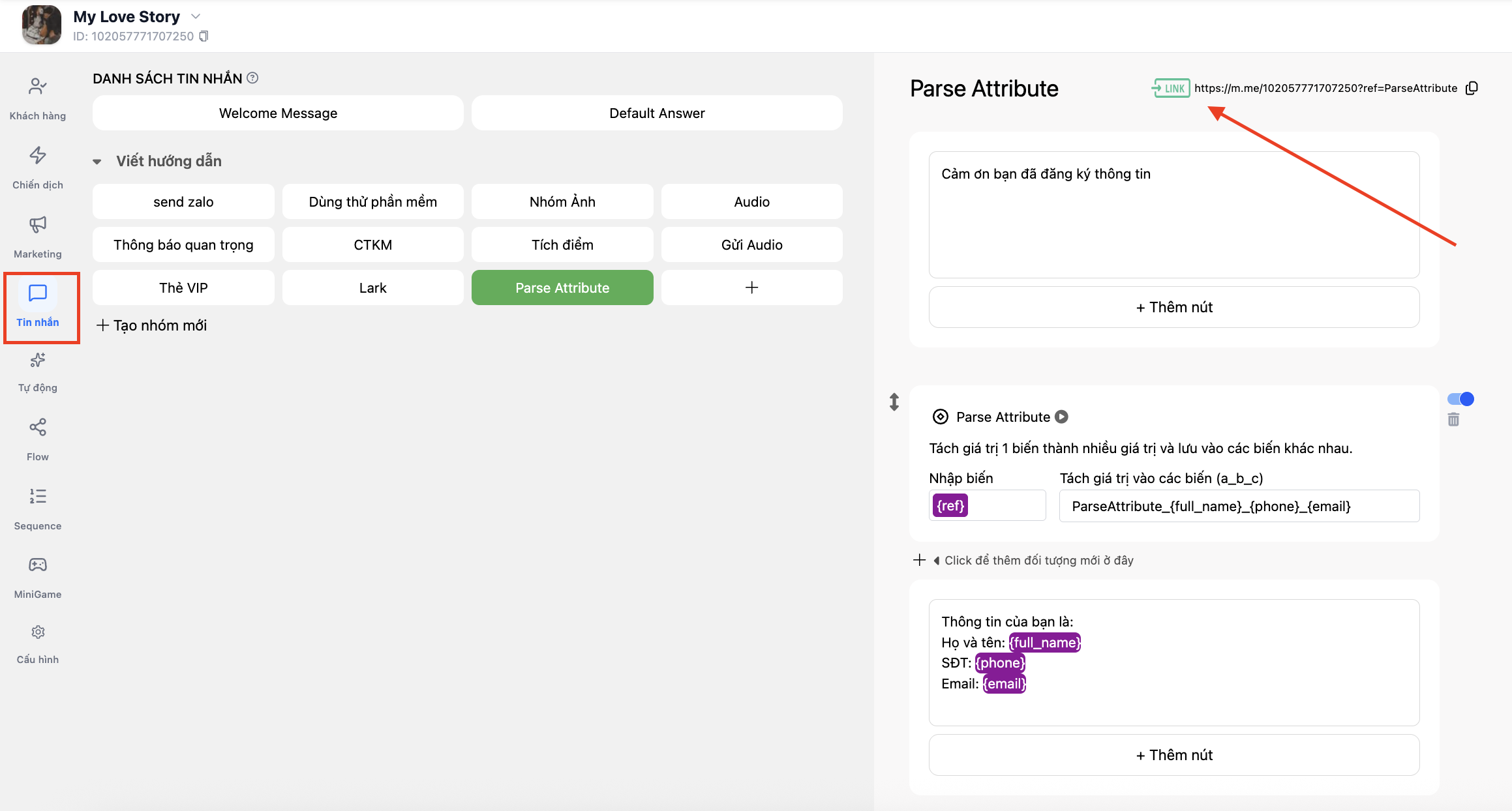1512x811 pixels.
Task: Click the {phone} variable tag
Action: click(1000, 662)
